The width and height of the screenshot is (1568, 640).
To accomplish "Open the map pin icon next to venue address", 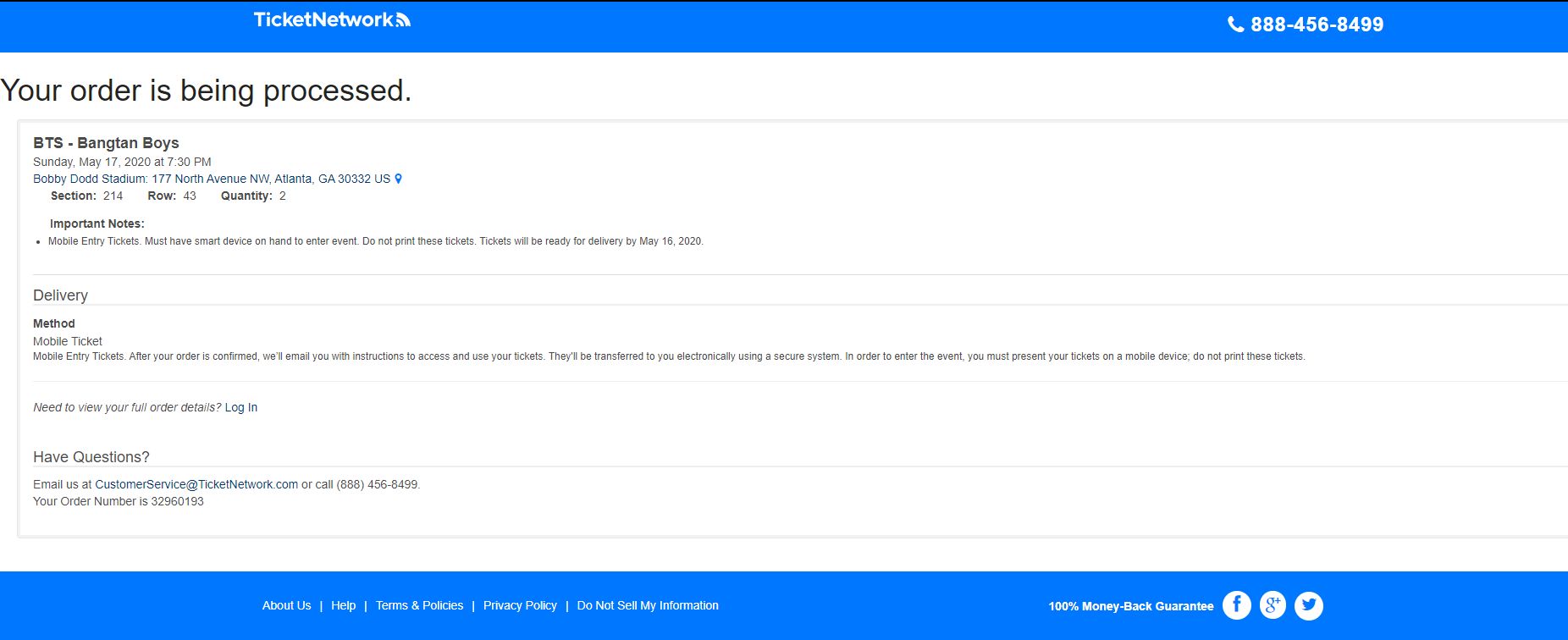I will coord(399,179).
